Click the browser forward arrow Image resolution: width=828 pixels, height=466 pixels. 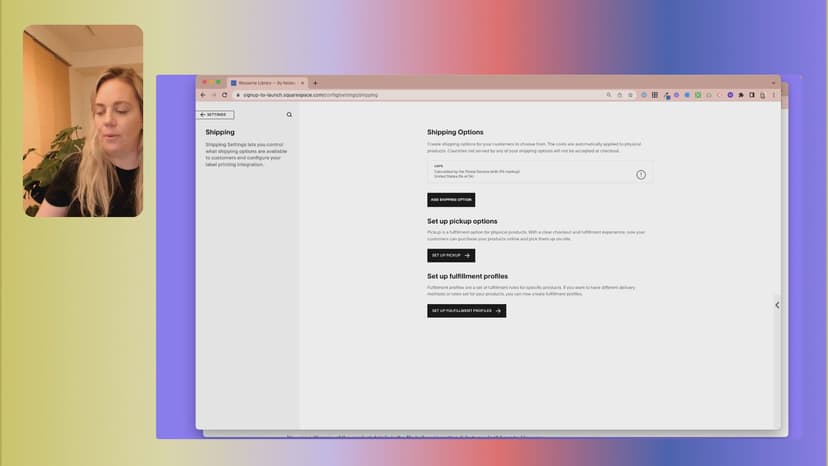(213, 95)
